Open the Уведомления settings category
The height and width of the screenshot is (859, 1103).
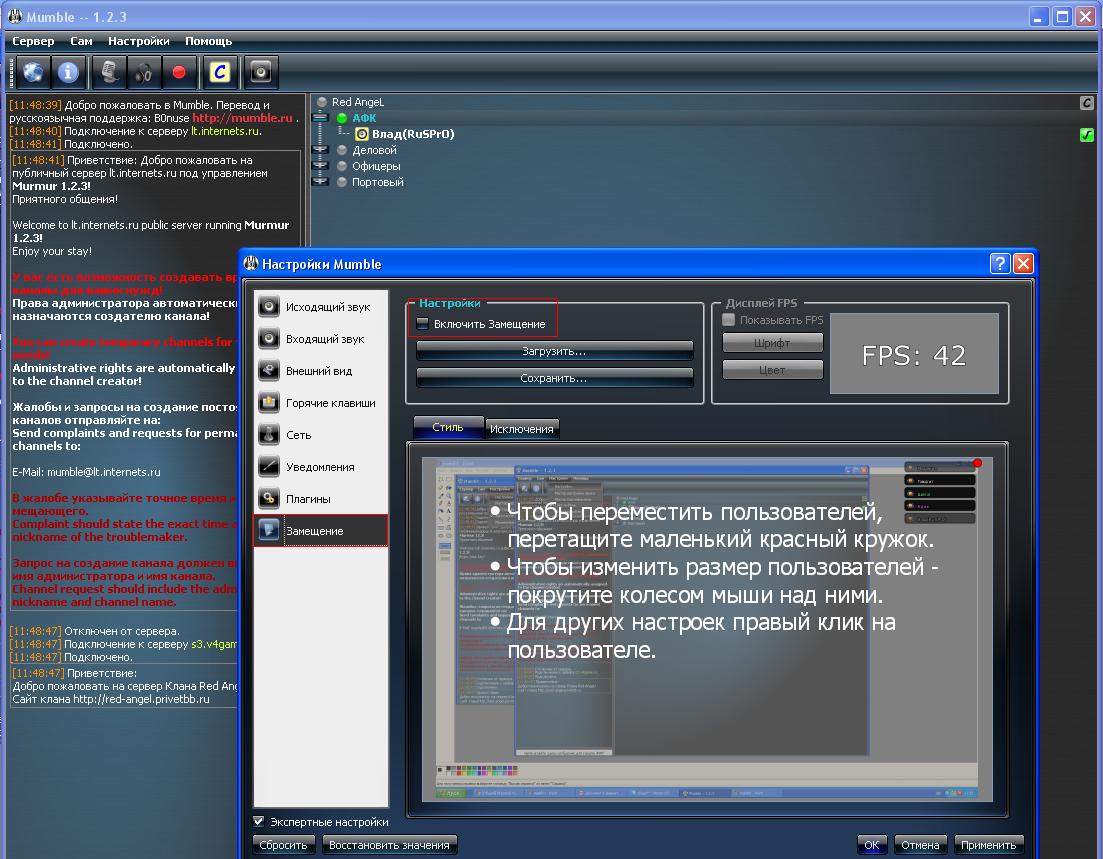[x=321, y=467]
